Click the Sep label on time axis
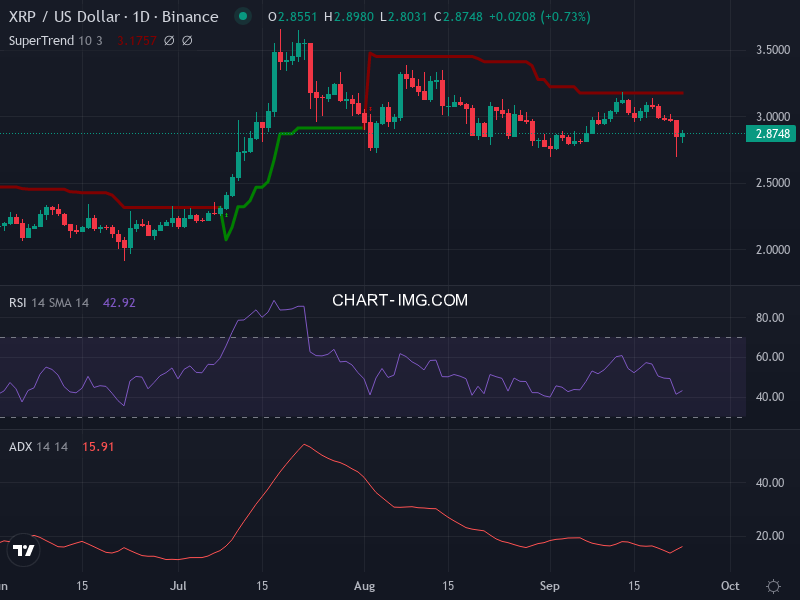The width and height of the screenshot is (800, 600). pos(549,586)
